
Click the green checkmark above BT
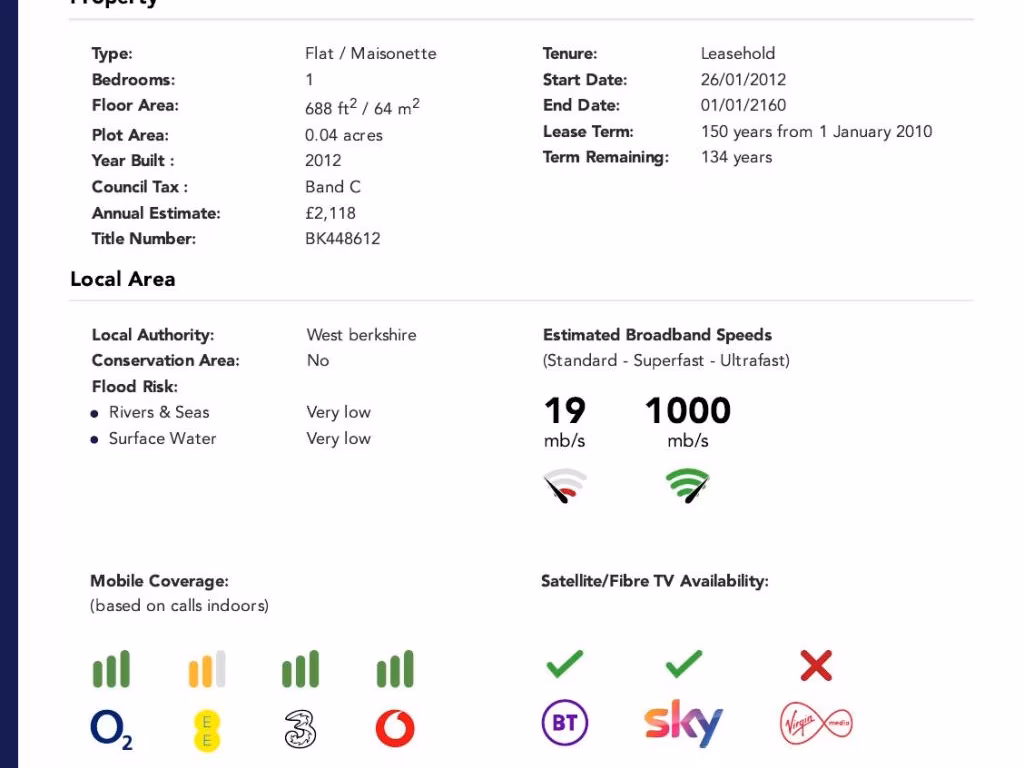pos(565,663)
